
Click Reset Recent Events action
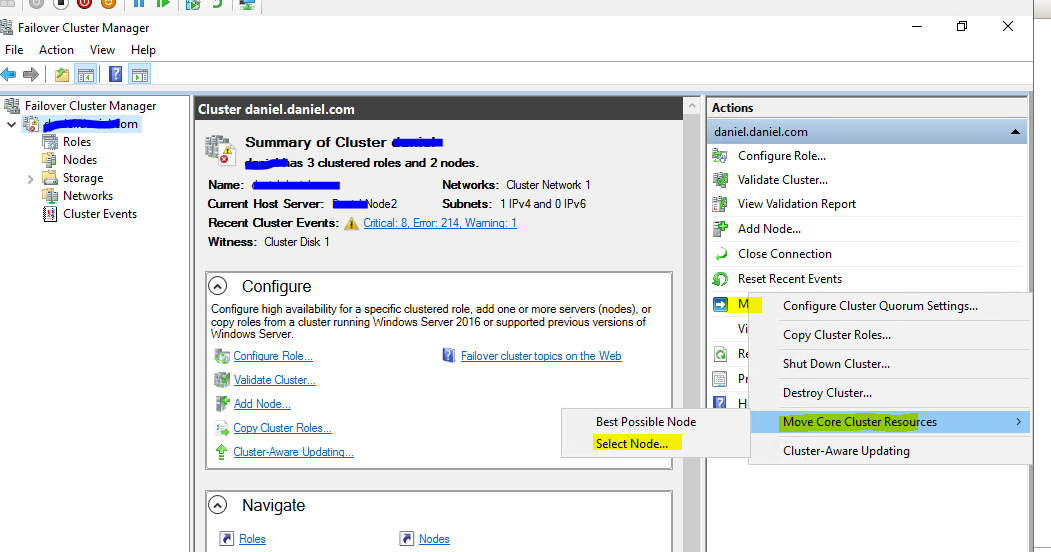coord(790,279)
